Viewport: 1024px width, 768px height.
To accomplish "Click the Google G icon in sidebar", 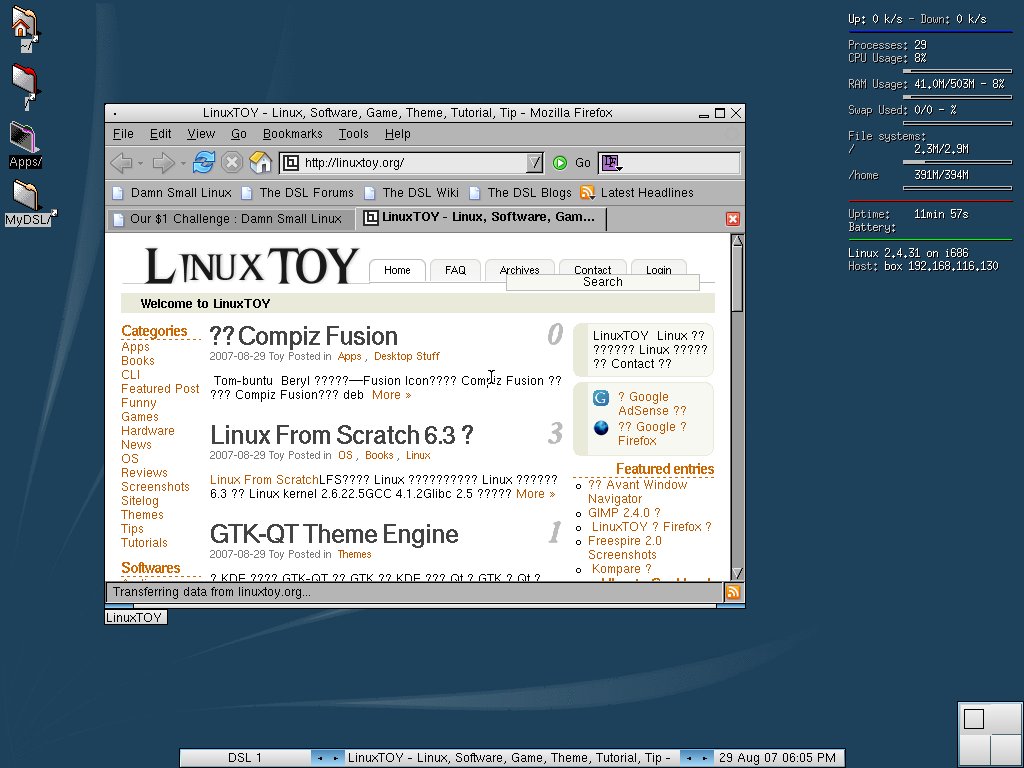I will pos(601,398).
